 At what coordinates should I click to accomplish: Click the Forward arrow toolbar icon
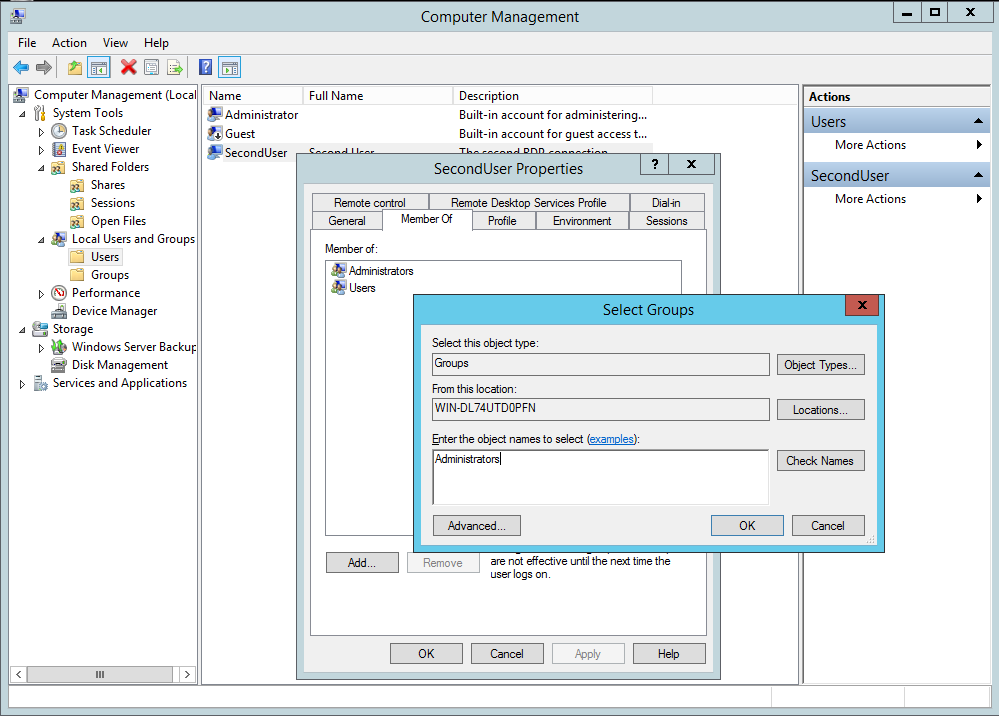(44, 67)
